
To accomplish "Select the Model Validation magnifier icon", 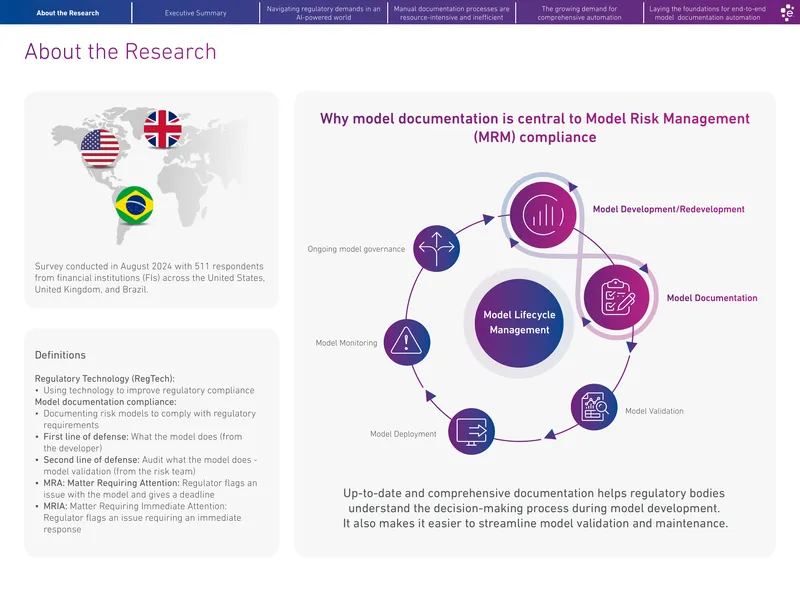I will tap(594, 407).
